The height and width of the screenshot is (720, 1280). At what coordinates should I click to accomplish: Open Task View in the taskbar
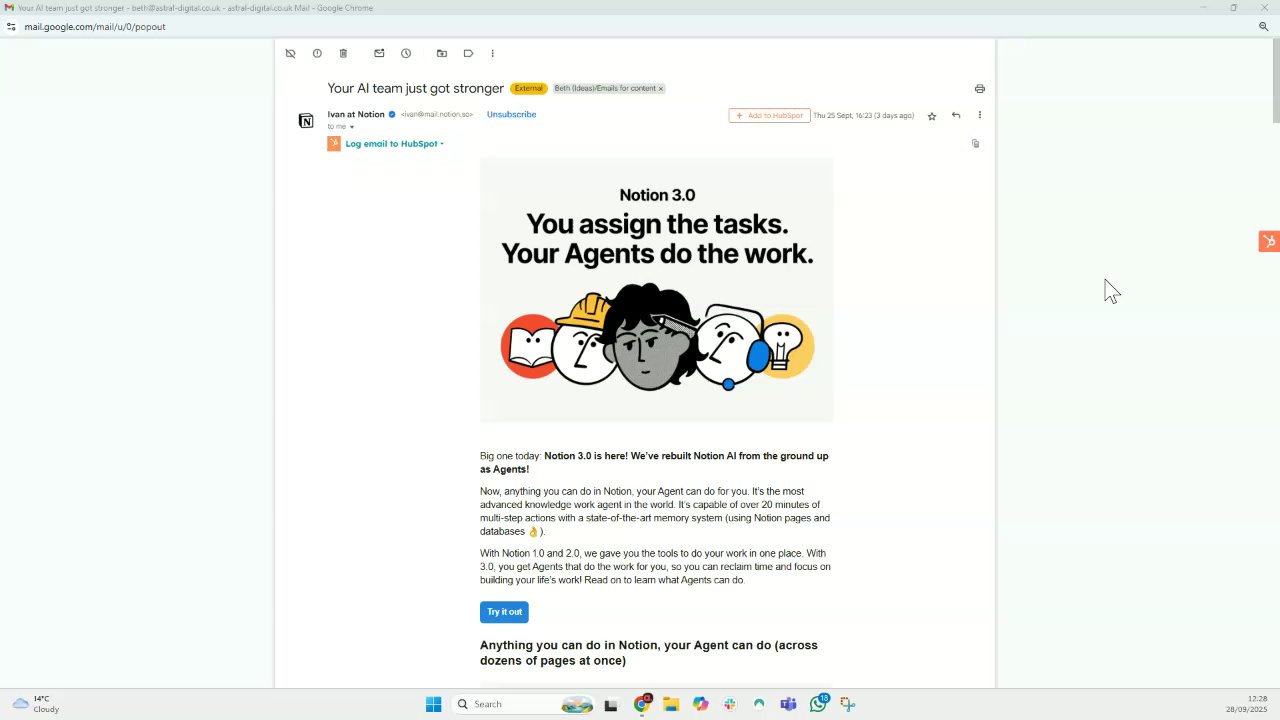point(611,704)
